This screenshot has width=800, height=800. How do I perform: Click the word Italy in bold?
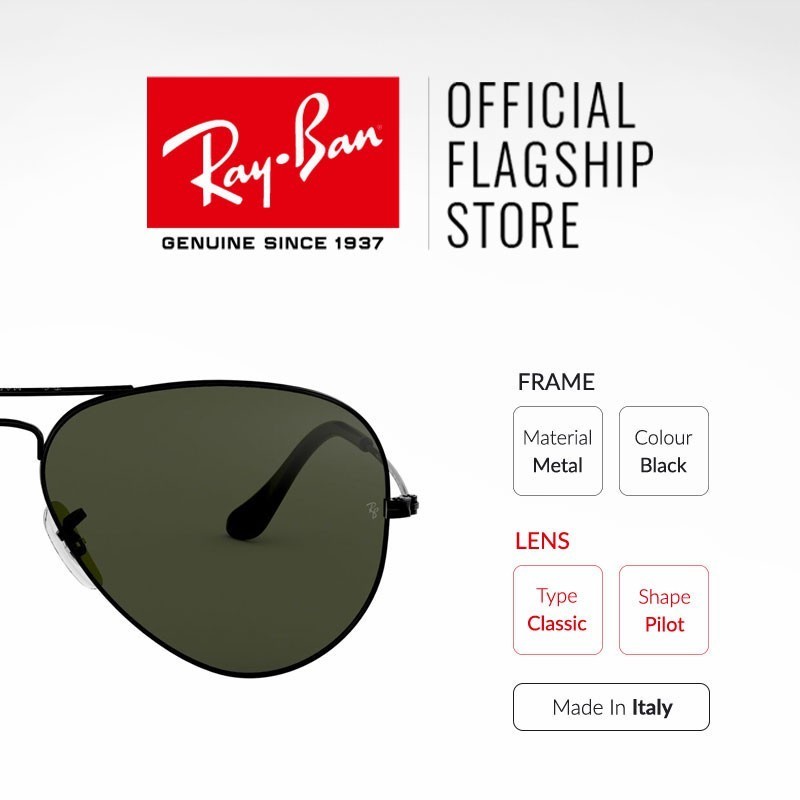pyautogui.click(x=652, y=708)
